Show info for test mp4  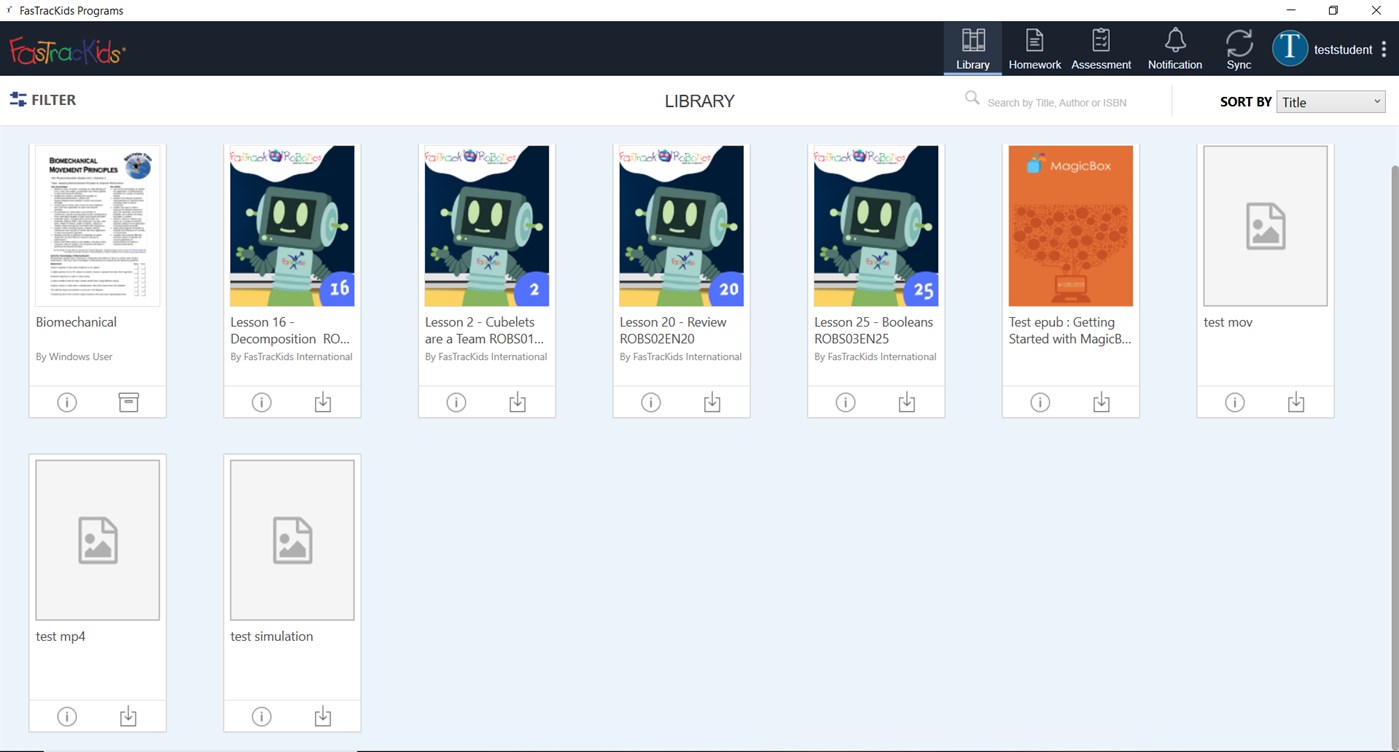point(67,716)
